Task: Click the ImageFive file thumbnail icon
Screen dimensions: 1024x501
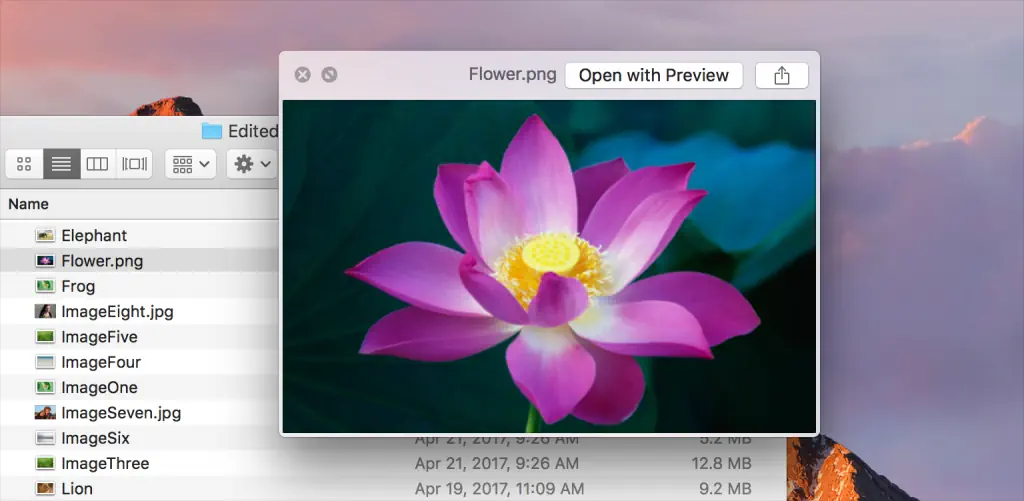Action: pos(45,337)
